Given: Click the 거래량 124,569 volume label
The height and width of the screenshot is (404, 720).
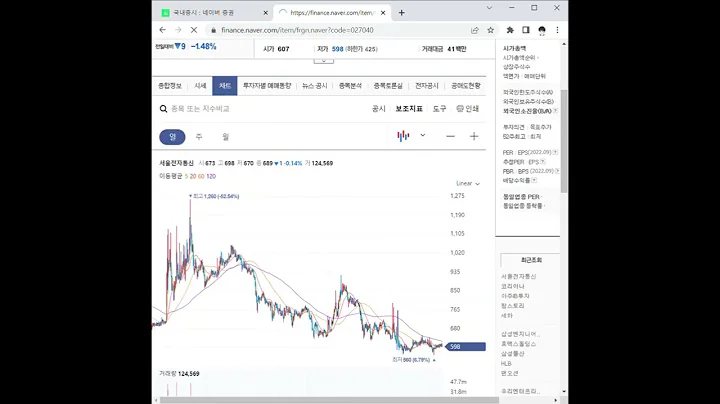Looking at the screenshot, I should [x=179, y=374].
